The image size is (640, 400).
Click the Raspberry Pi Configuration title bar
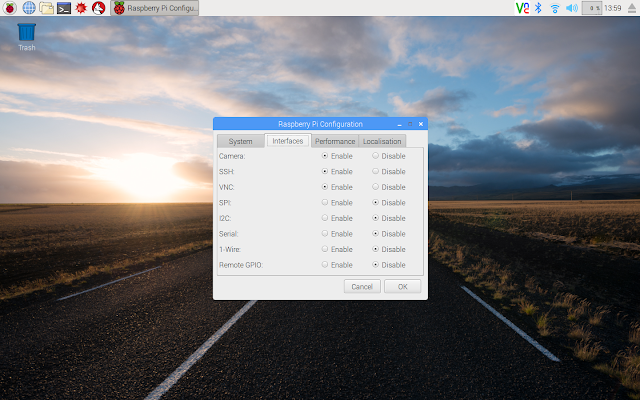tap(320, 124)
